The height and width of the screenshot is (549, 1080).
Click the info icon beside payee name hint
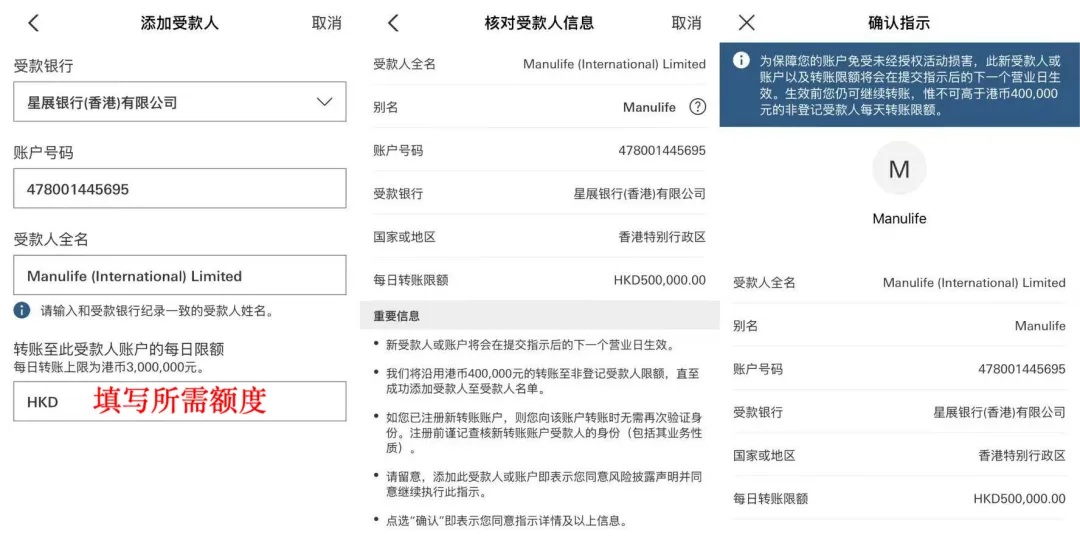point(22,310)
